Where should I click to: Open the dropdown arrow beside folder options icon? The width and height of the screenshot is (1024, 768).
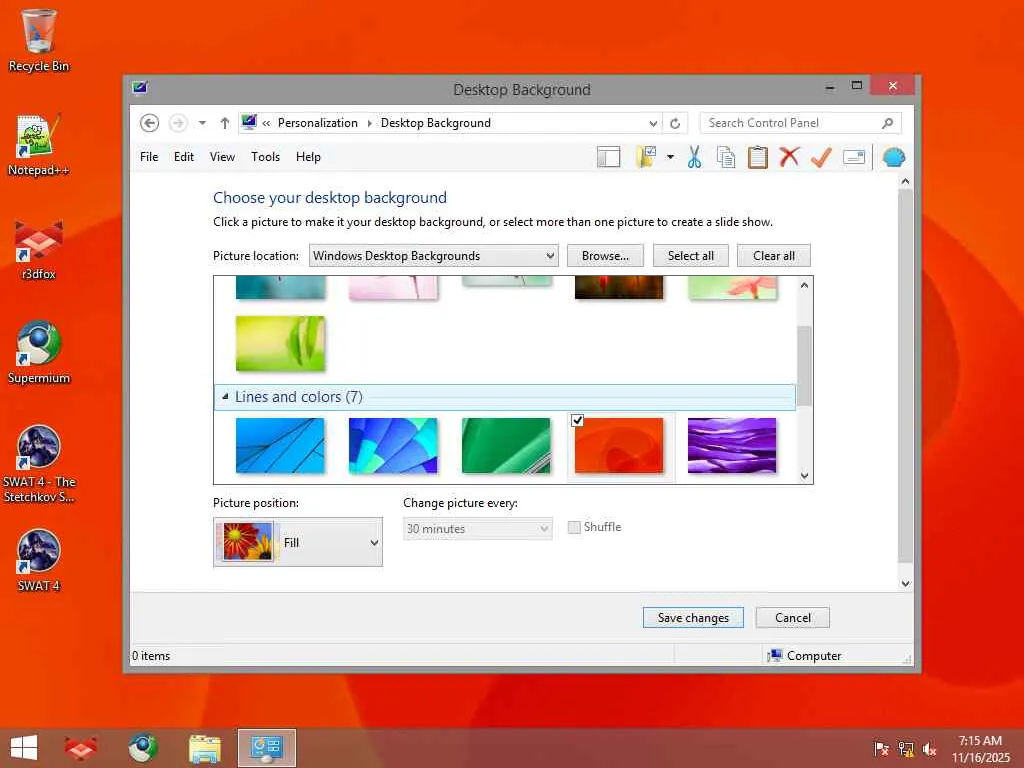[670, 157]
